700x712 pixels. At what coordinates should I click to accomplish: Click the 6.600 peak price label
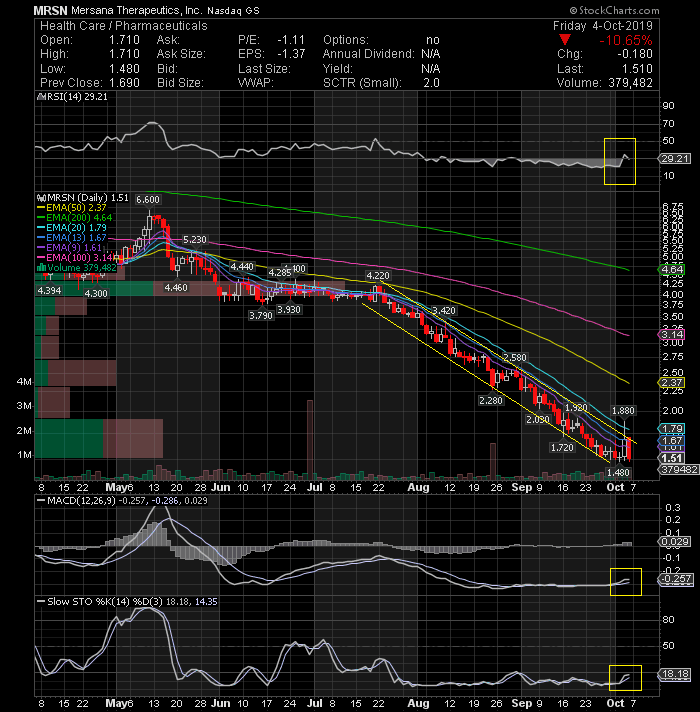tap(148, 200)
